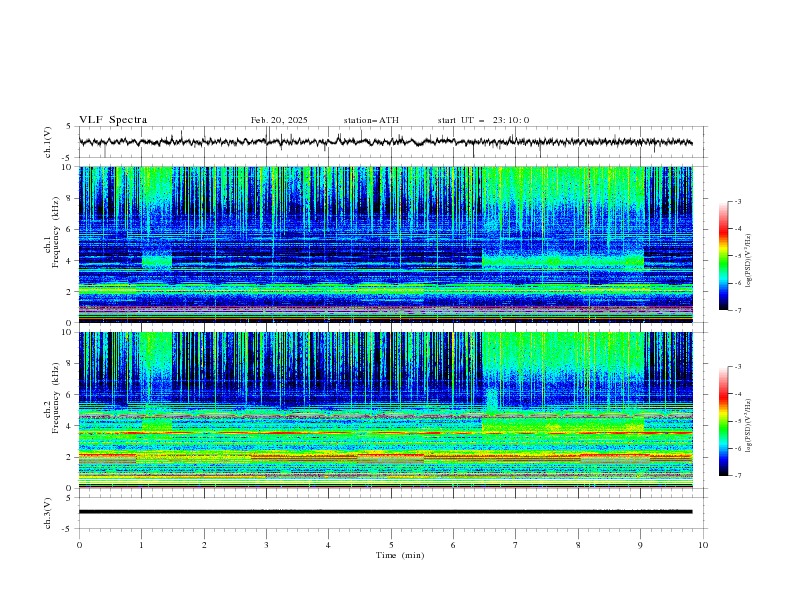792x612 pixels.
Task: Click the "ch.1(V)" waveform axis label
Action: pos(48,142)
